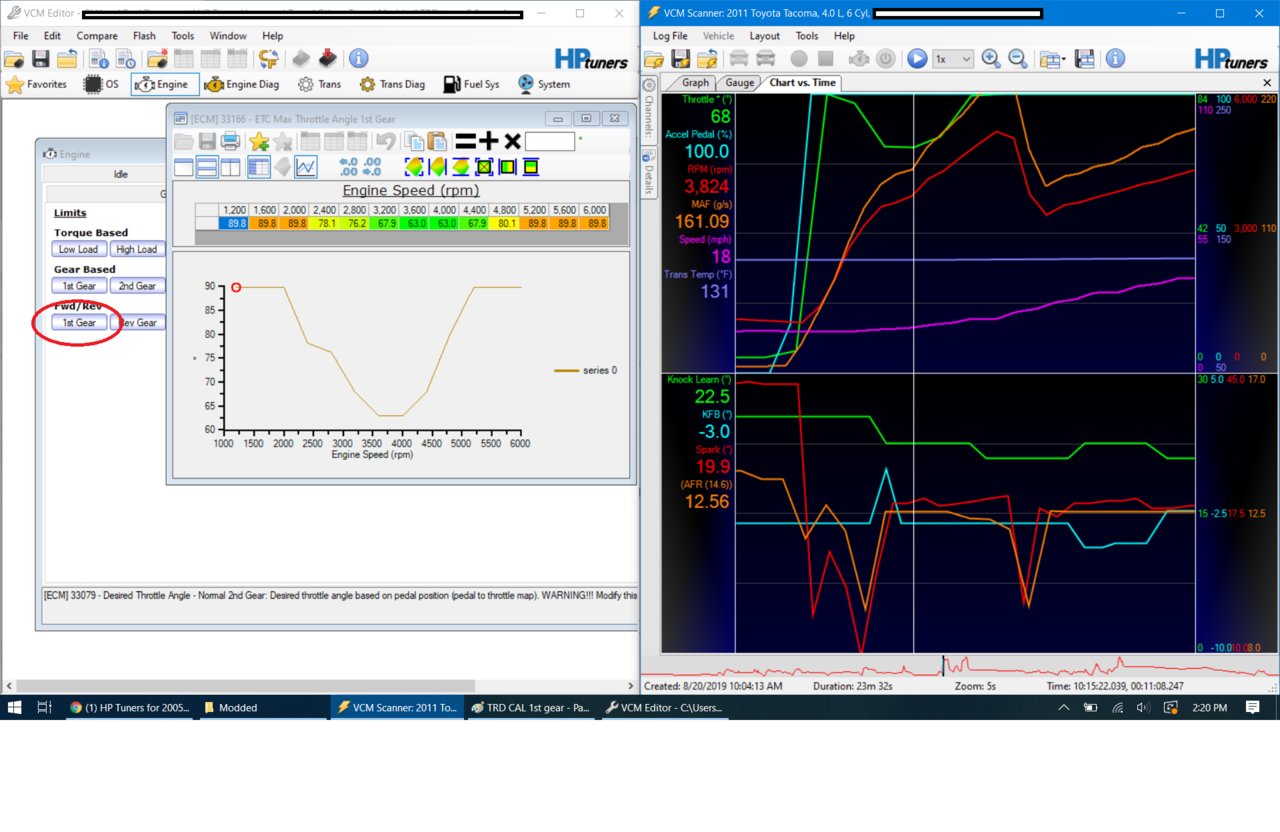The image size is (1280, 832).
Task: Open the Compare menu in VCM Editor
Action: pyautogui.click(x=97, y=36)
